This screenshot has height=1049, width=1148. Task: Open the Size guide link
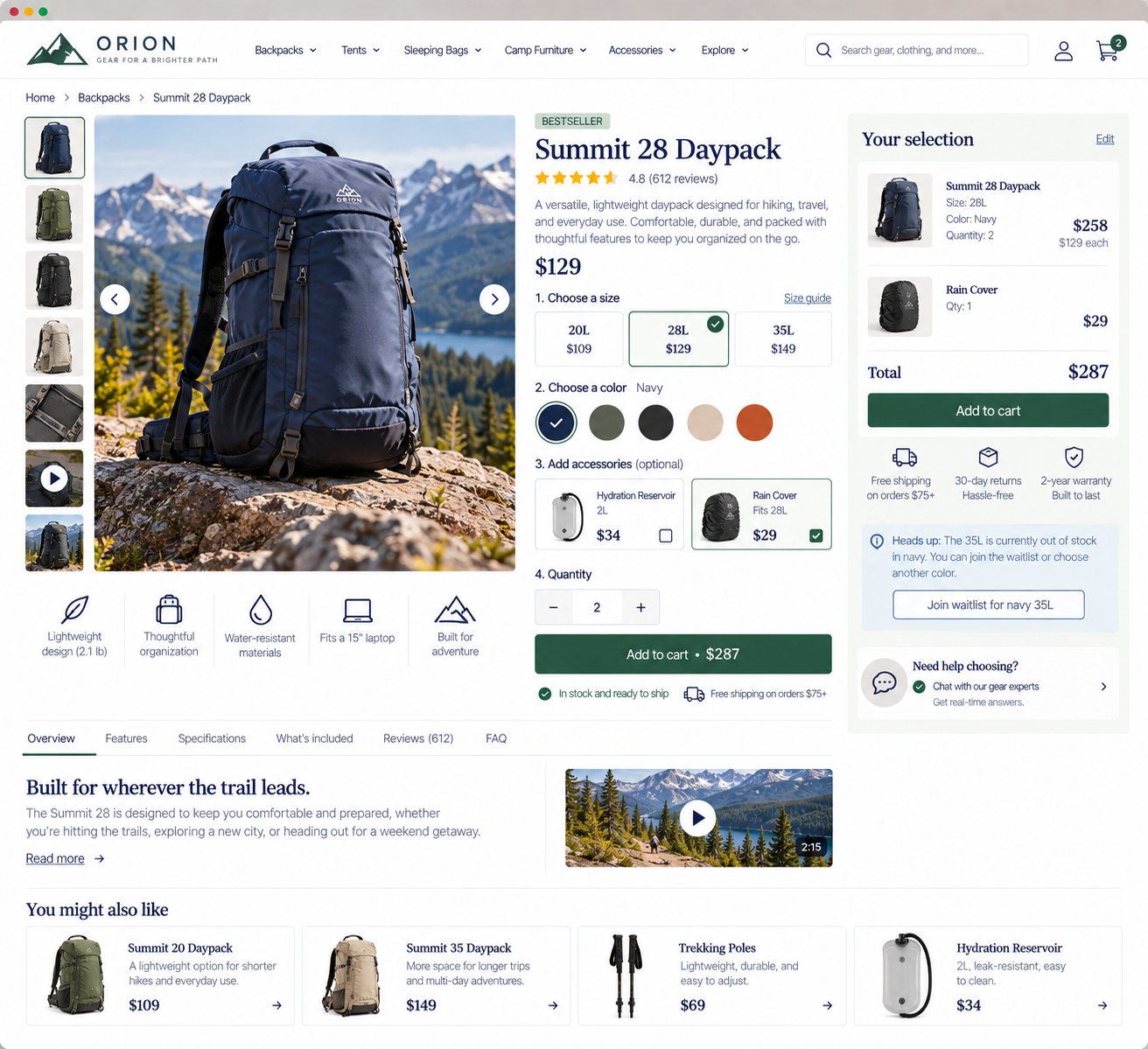pyautogui.click(x=808, y=298)
